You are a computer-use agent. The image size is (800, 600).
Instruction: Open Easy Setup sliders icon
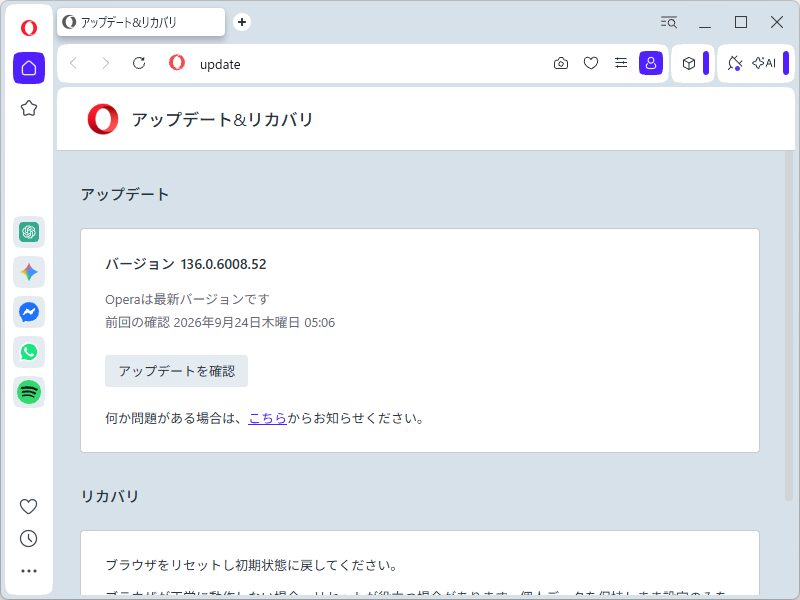(621, 63)
